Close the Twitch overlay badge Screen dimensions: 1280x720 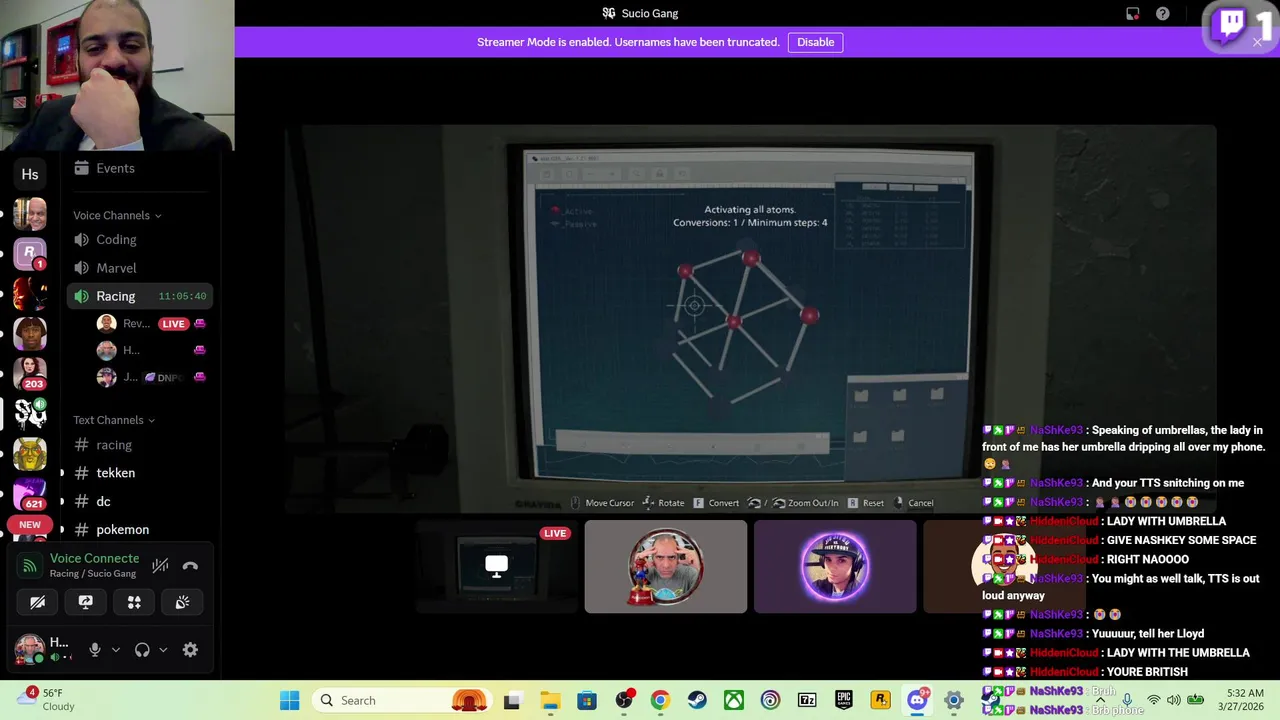[x=1257, y=42]
